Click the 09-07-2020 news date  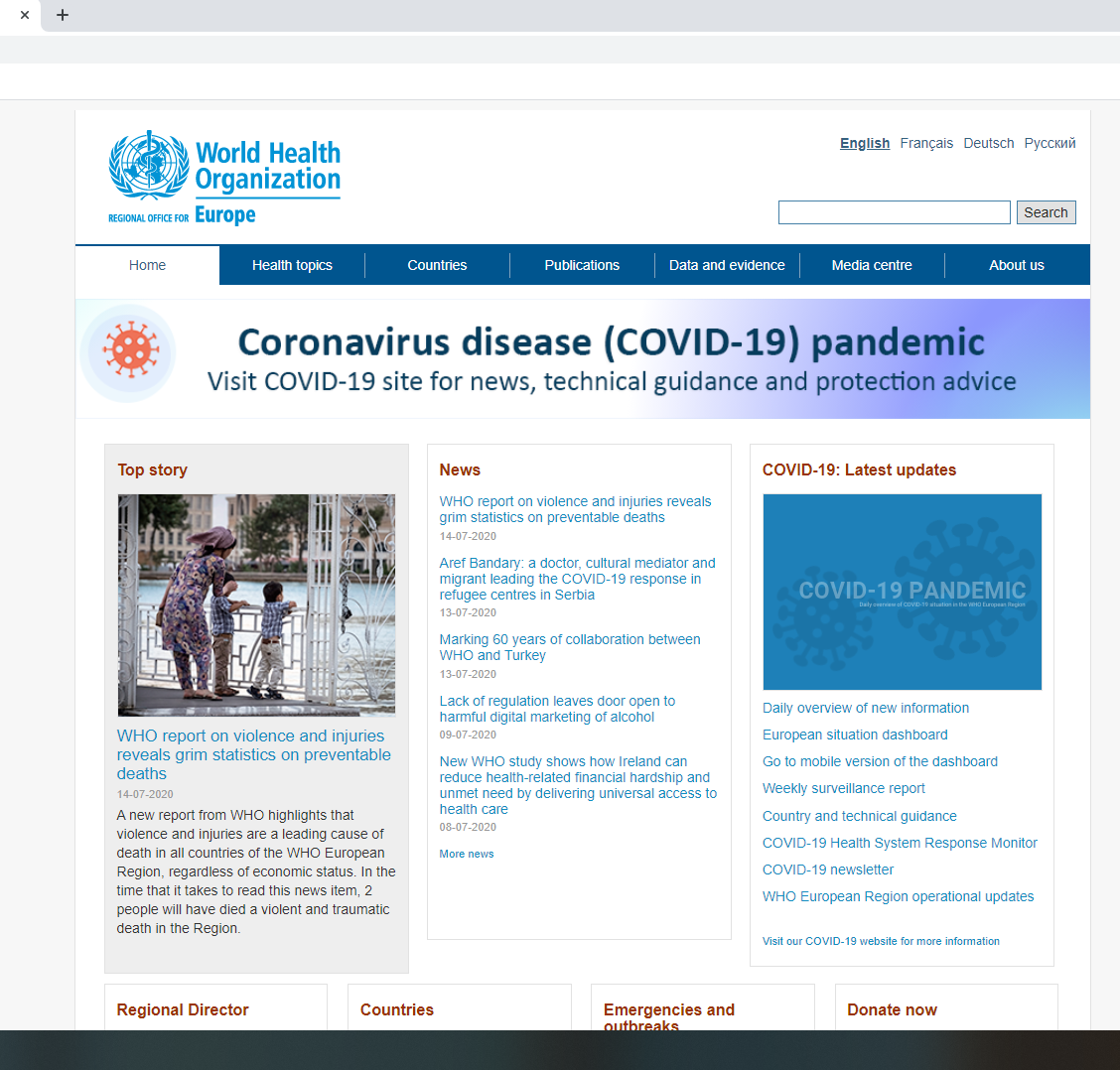pyautogui.click(x=468, y=735)
